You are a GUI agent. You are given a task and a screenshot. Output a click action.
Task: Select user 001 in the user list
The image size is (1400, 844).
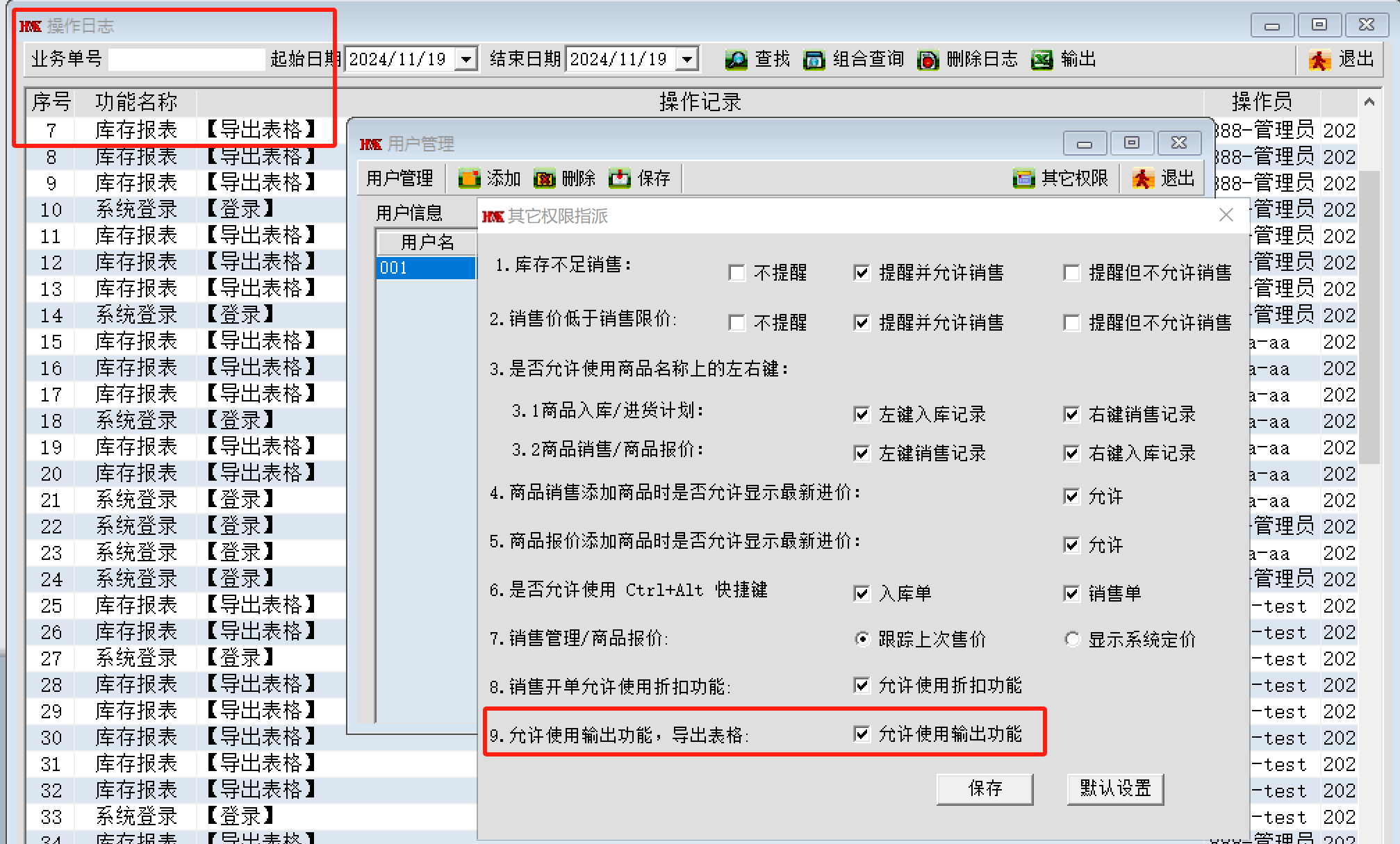(x=426, y=267)
